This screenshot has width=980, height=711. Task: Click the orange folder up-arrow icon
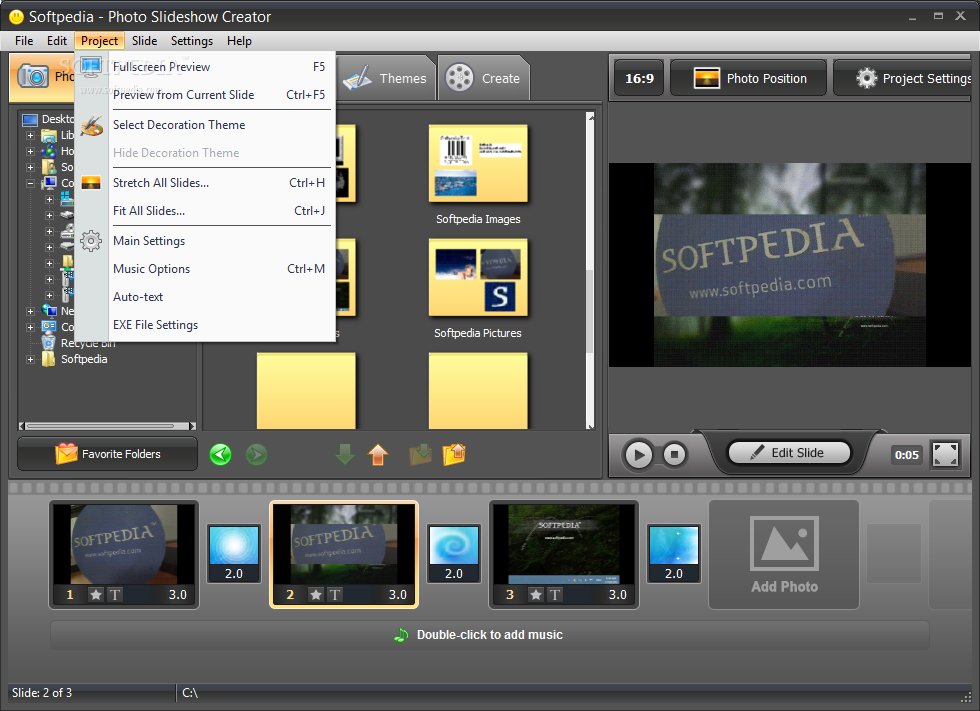454,454
